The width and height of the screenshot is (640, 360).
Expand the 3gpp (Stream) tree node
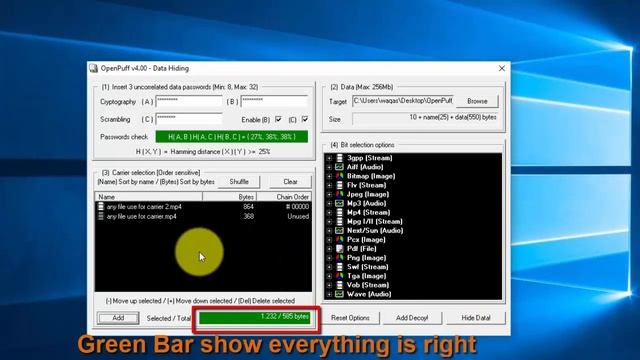tap(329, 158)
